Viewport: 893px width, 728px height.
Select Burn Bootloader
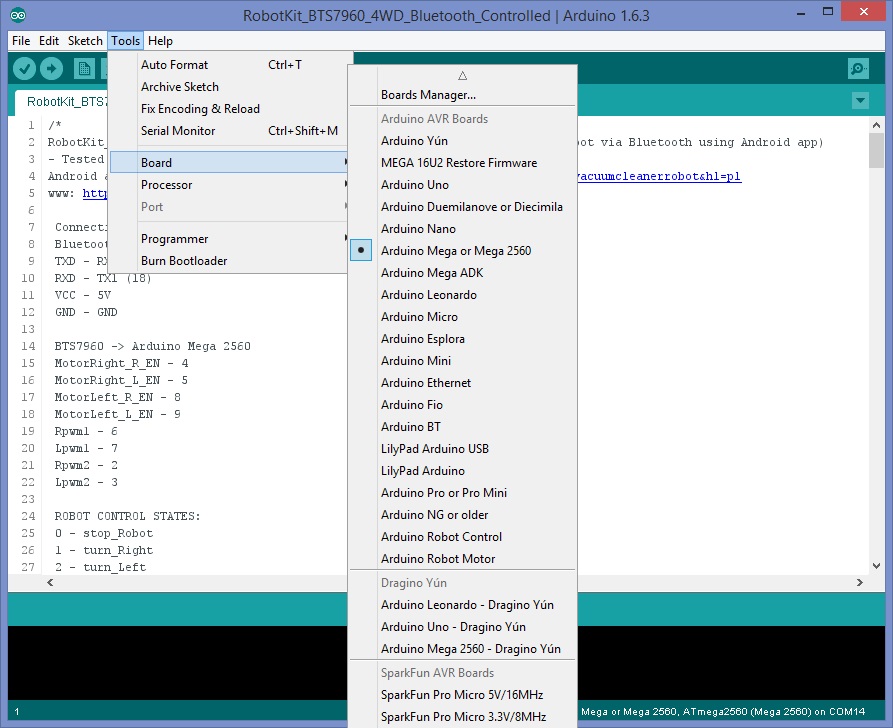coord(228,261)
